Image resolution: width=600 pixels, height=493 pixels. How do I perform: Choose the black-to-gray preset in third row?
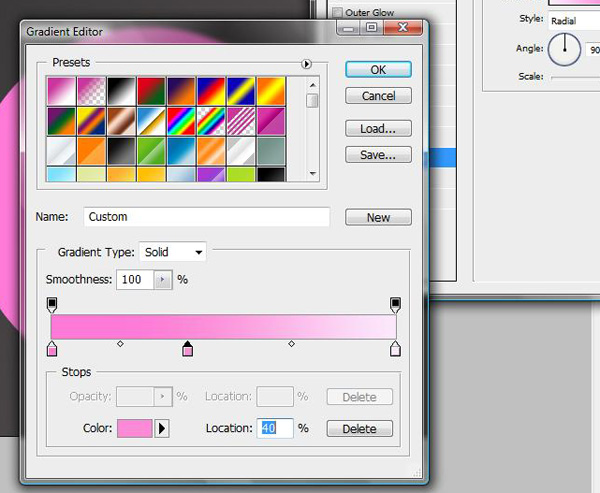pos(121,151)
